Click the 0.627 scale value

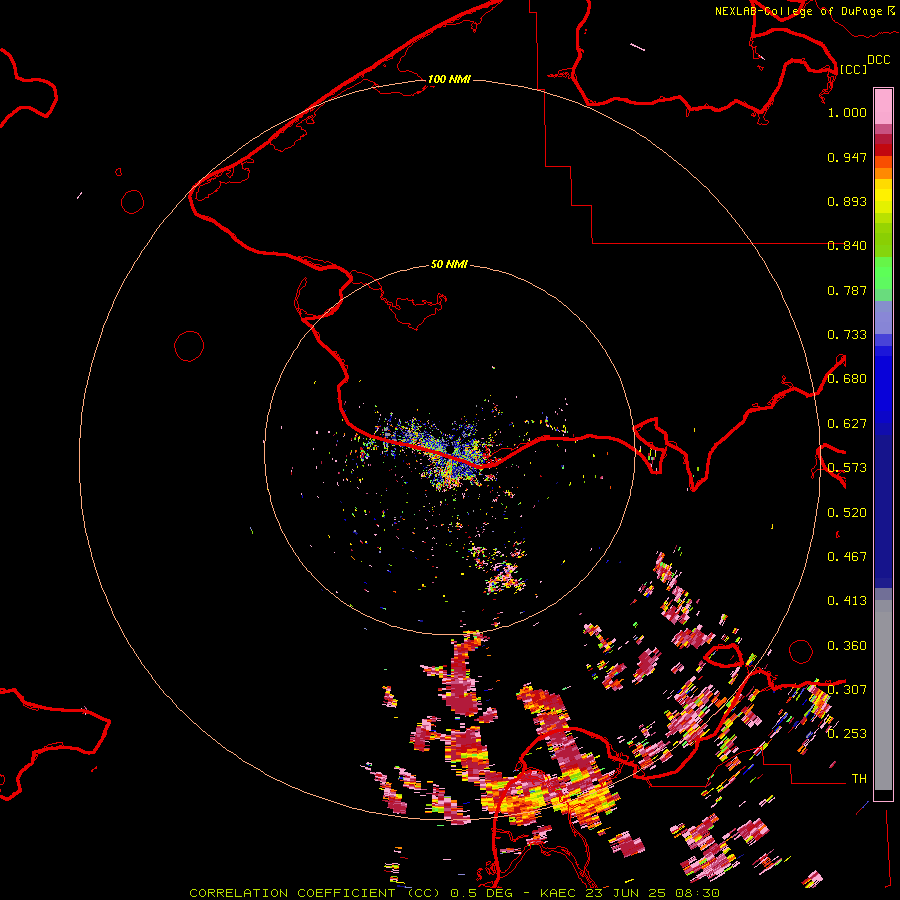click(x=847, y=424)
